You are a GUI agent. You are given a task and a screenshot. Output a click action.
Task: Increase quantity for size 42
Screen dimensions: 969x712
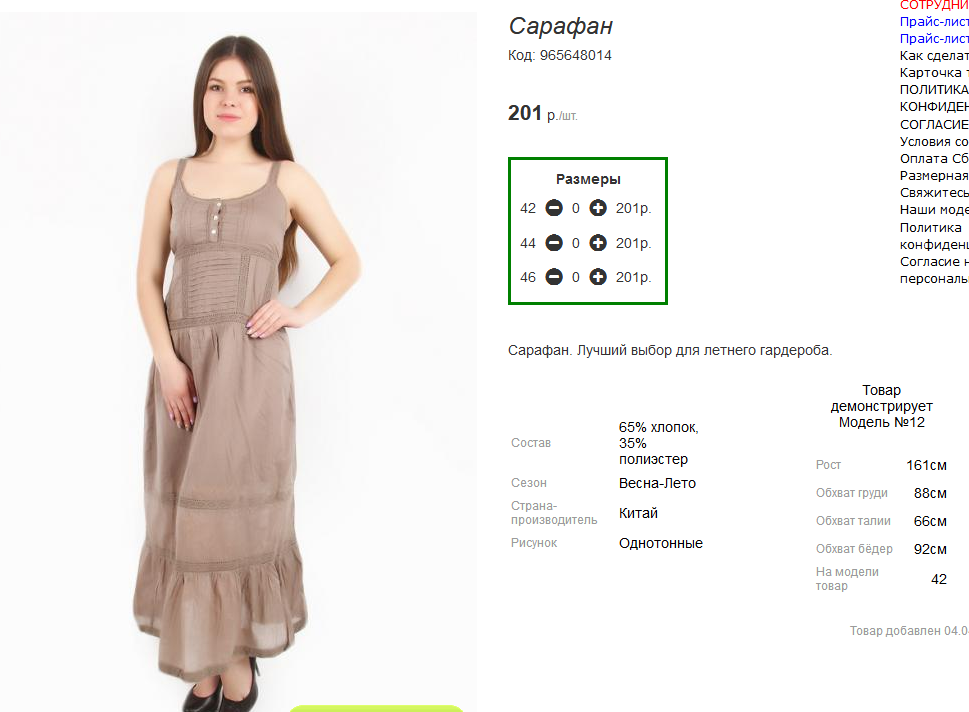click(598, 208)
